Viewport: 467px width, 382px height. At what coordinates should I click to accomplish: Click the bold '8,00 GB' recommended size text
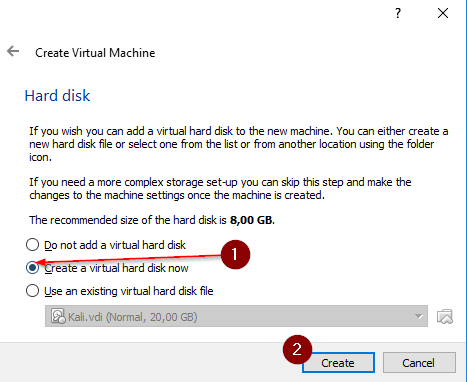click(x=251, y=220)
